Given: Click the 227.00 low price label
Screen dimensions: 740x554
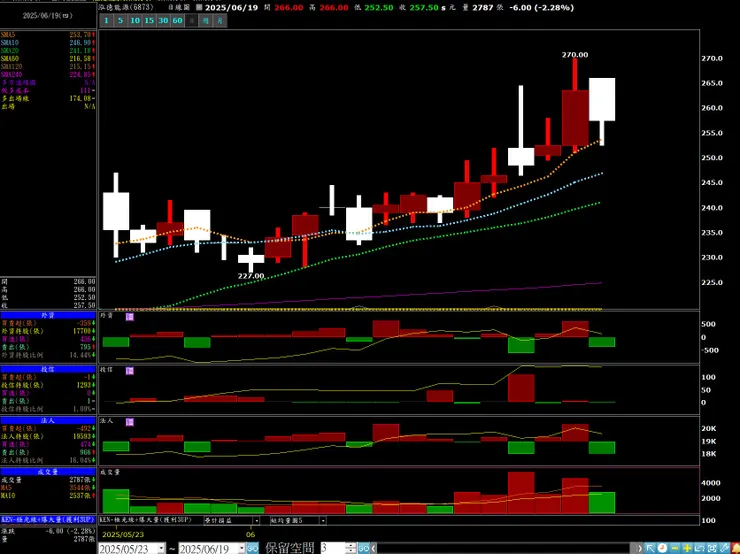Looking at the screenshot, I should pyautogui.click(x=251, y=276).
